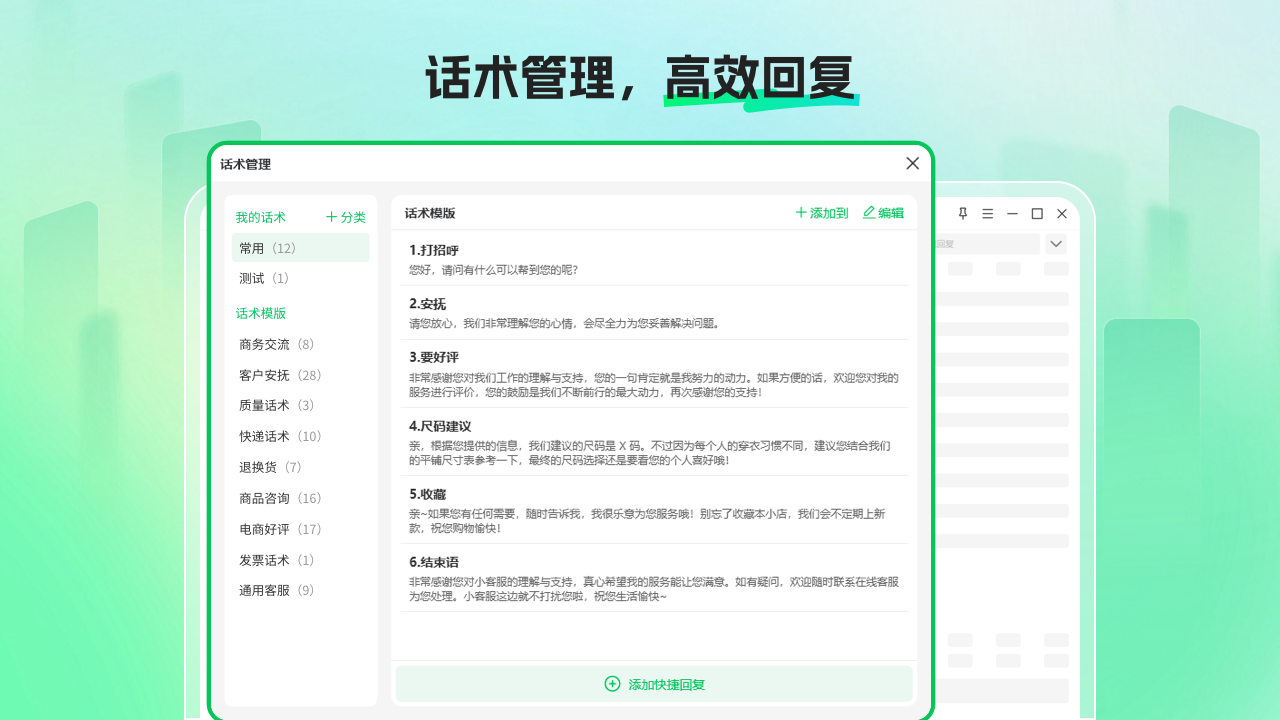Expand the dropdown chevron next to the reply search box
1280x720 pixels.
point(1055,243)
